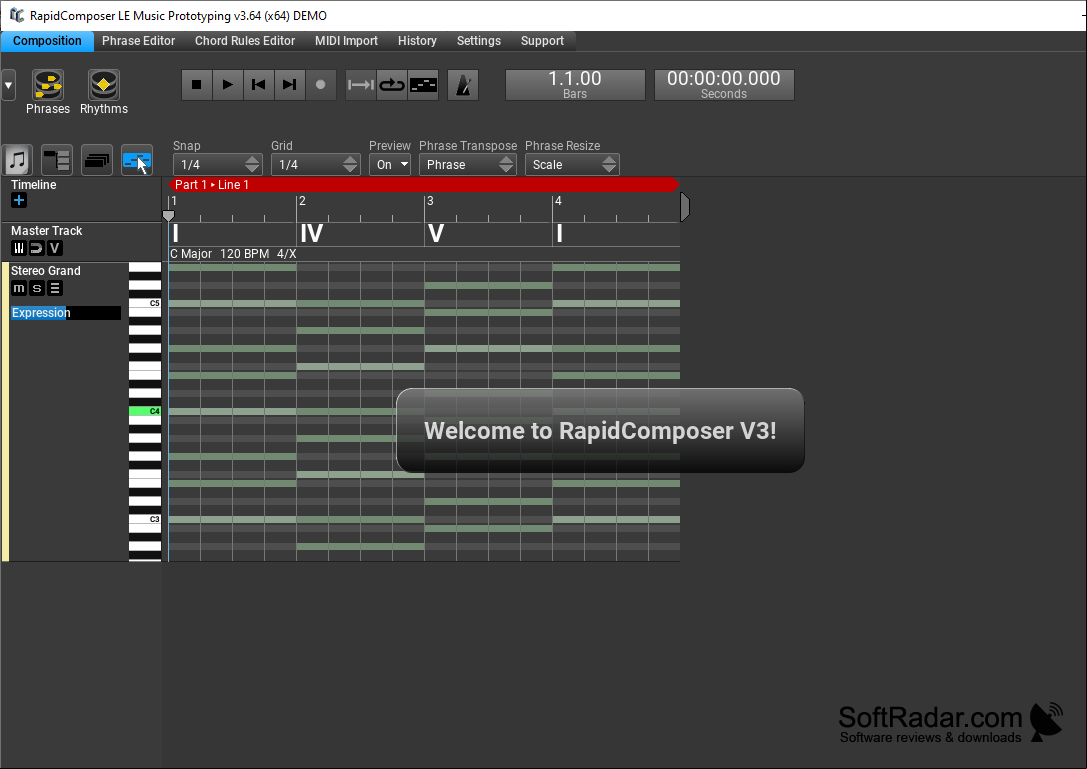Select the Stereo Grand track name

click(46, 271)
